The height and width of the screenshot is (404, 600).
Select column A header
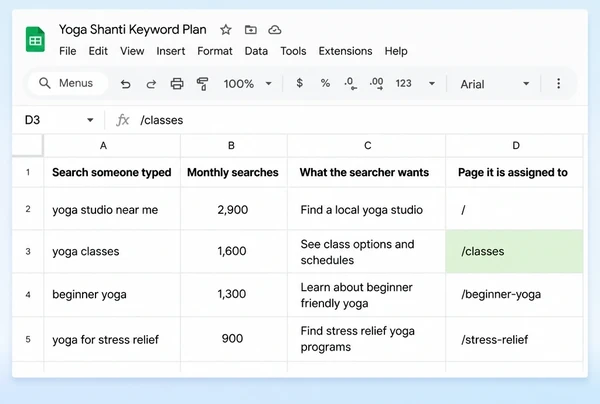tap(112, 145)
